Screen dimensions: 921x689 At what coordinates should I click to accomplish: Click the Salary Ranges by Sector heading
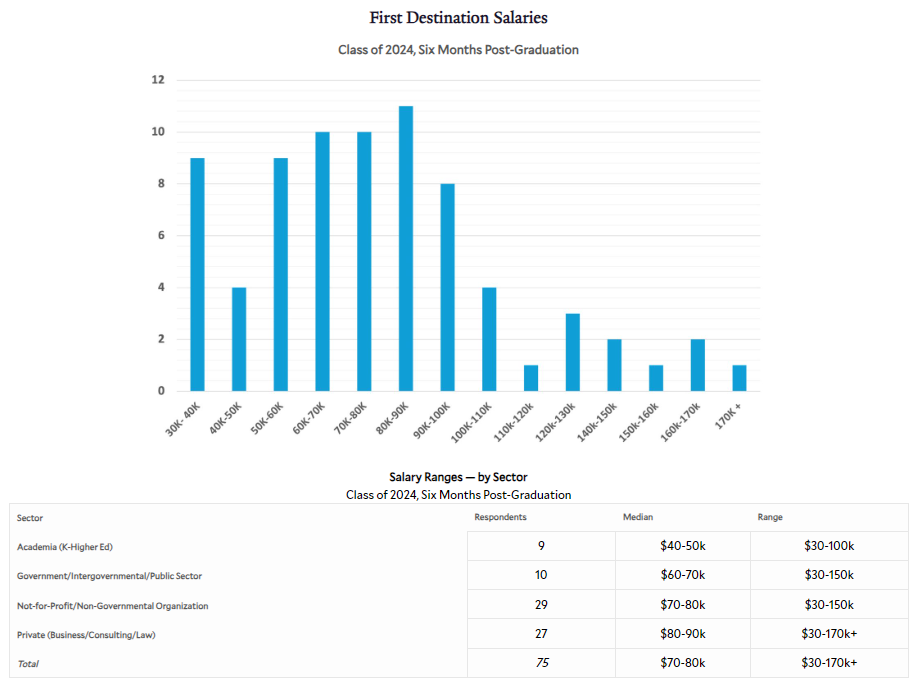pyautogui.click(x=458, y=477)
